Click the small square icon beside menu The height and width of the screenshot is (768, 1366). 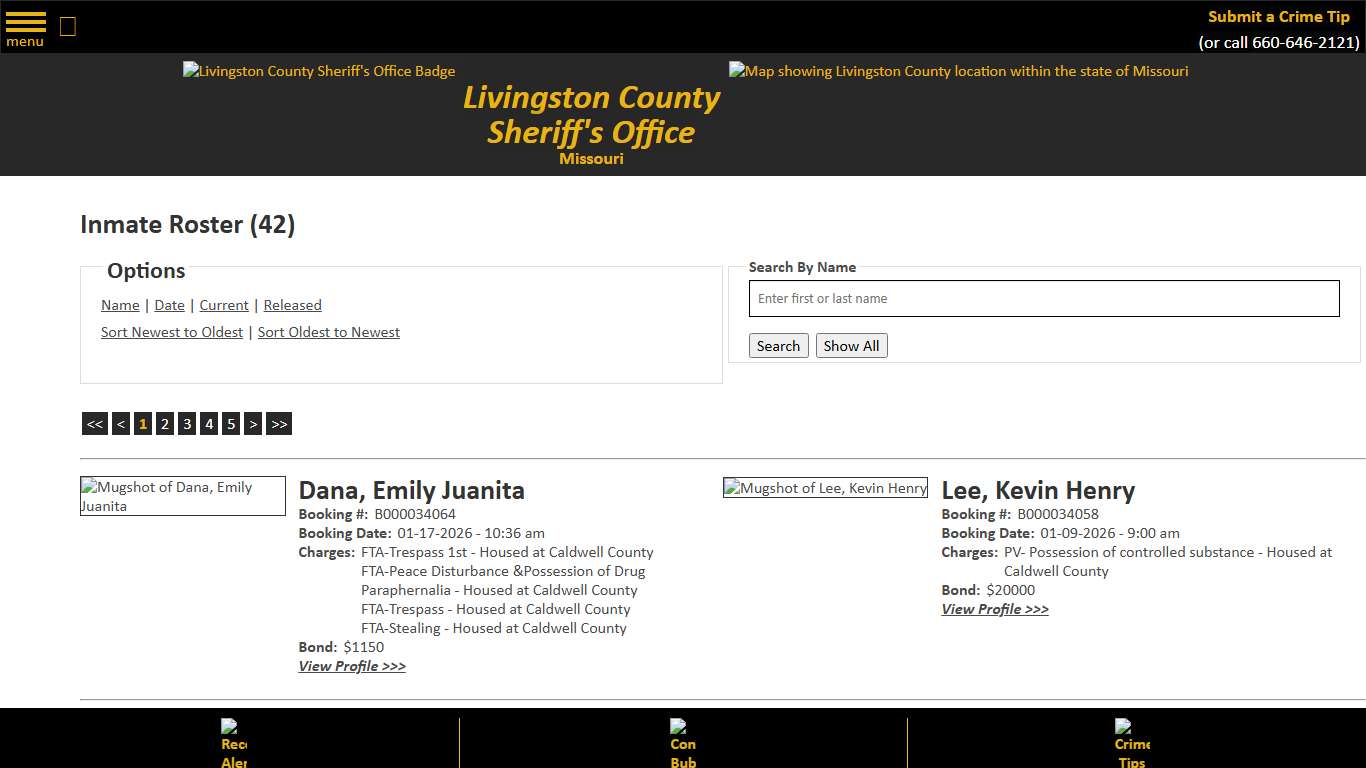point(67,26)
